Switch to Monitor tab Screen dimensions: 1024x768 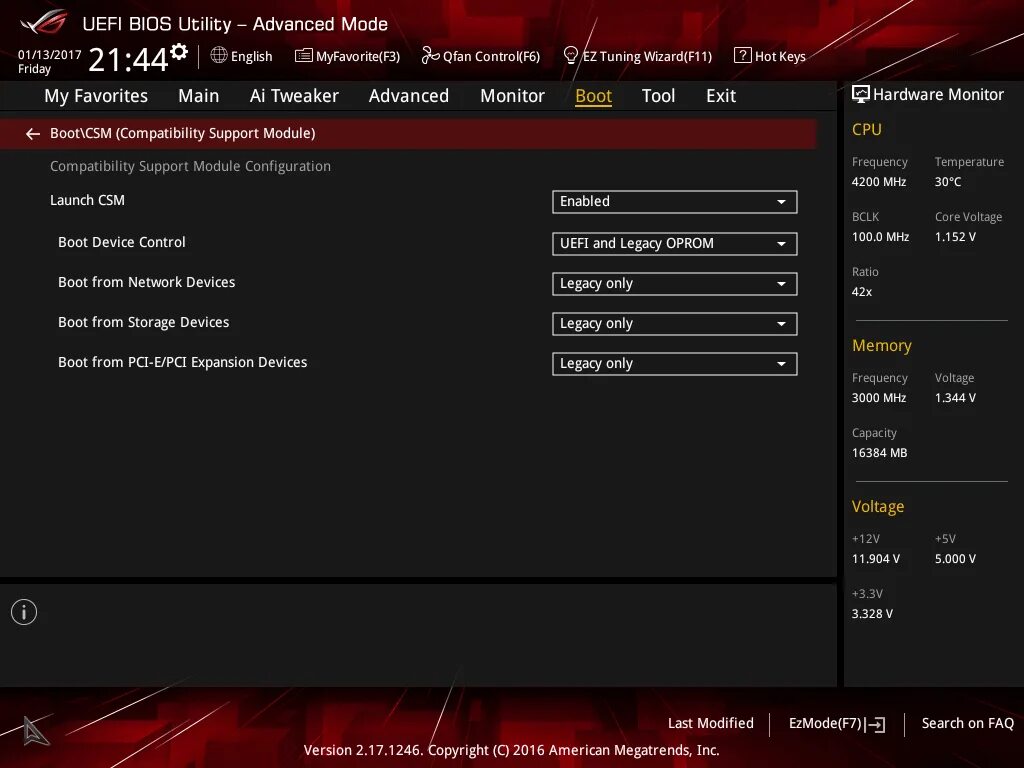click(x=512, y=96)
